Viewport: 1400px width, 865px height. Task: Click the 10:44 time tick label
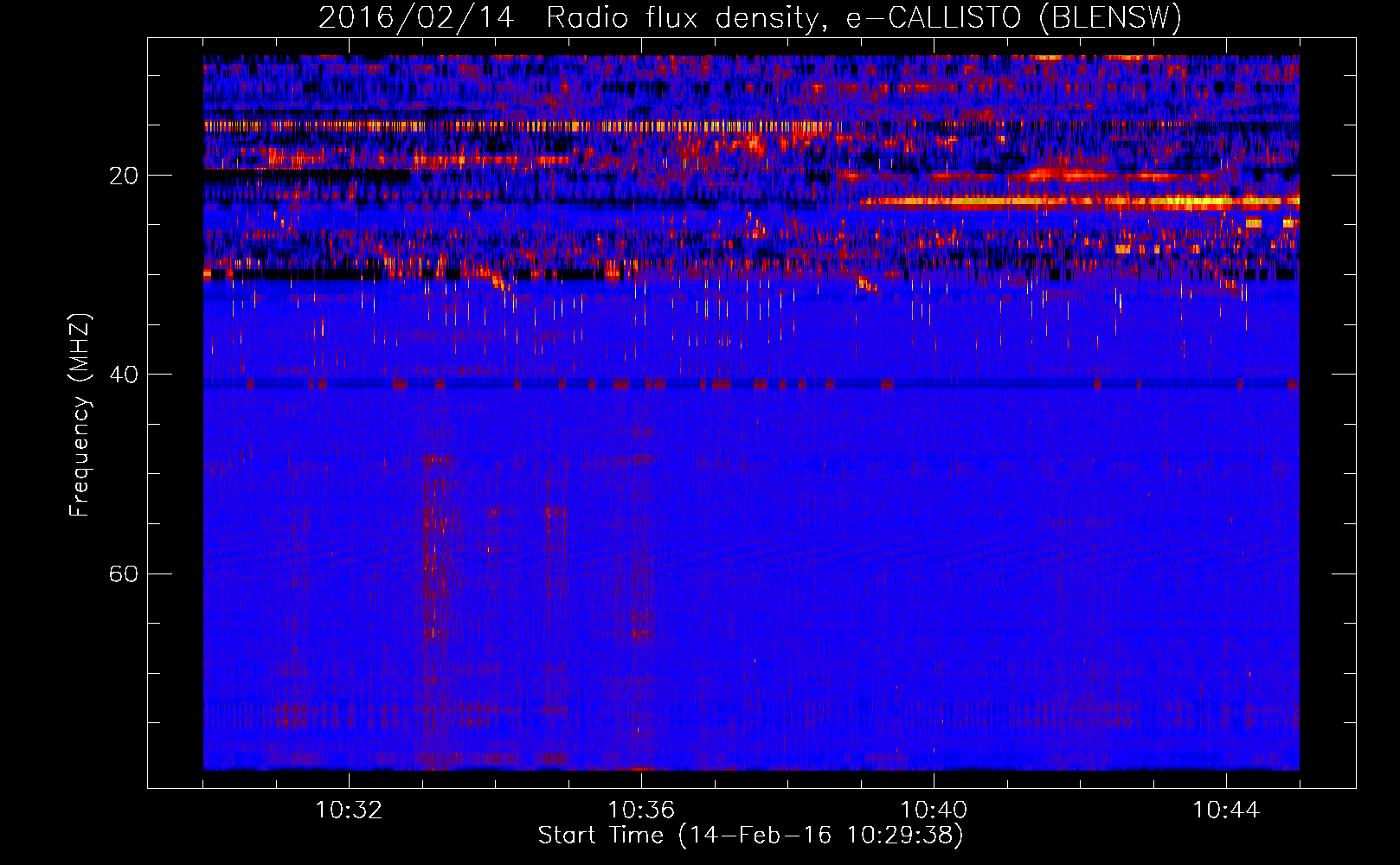tap(1226, 810)
